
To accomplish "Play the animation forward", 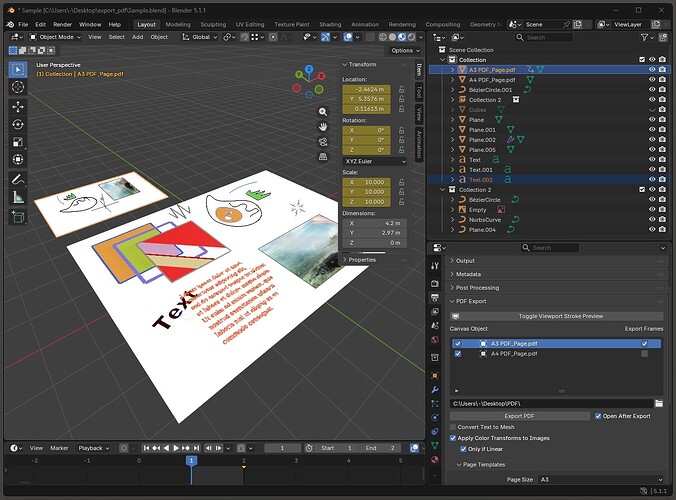I will 176,448.
